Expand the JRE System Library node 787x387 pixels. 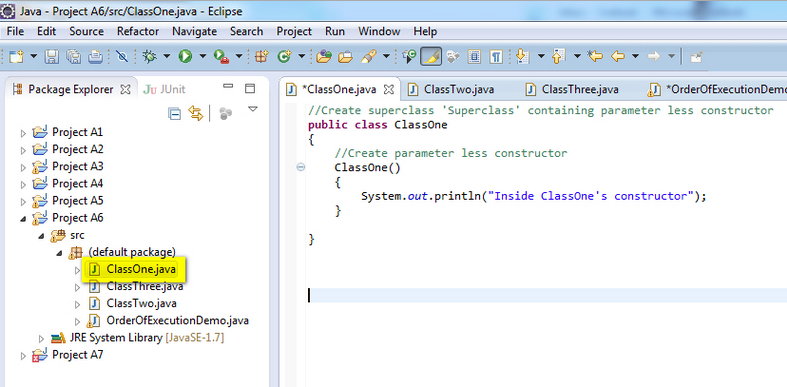[x=42, y=338]
